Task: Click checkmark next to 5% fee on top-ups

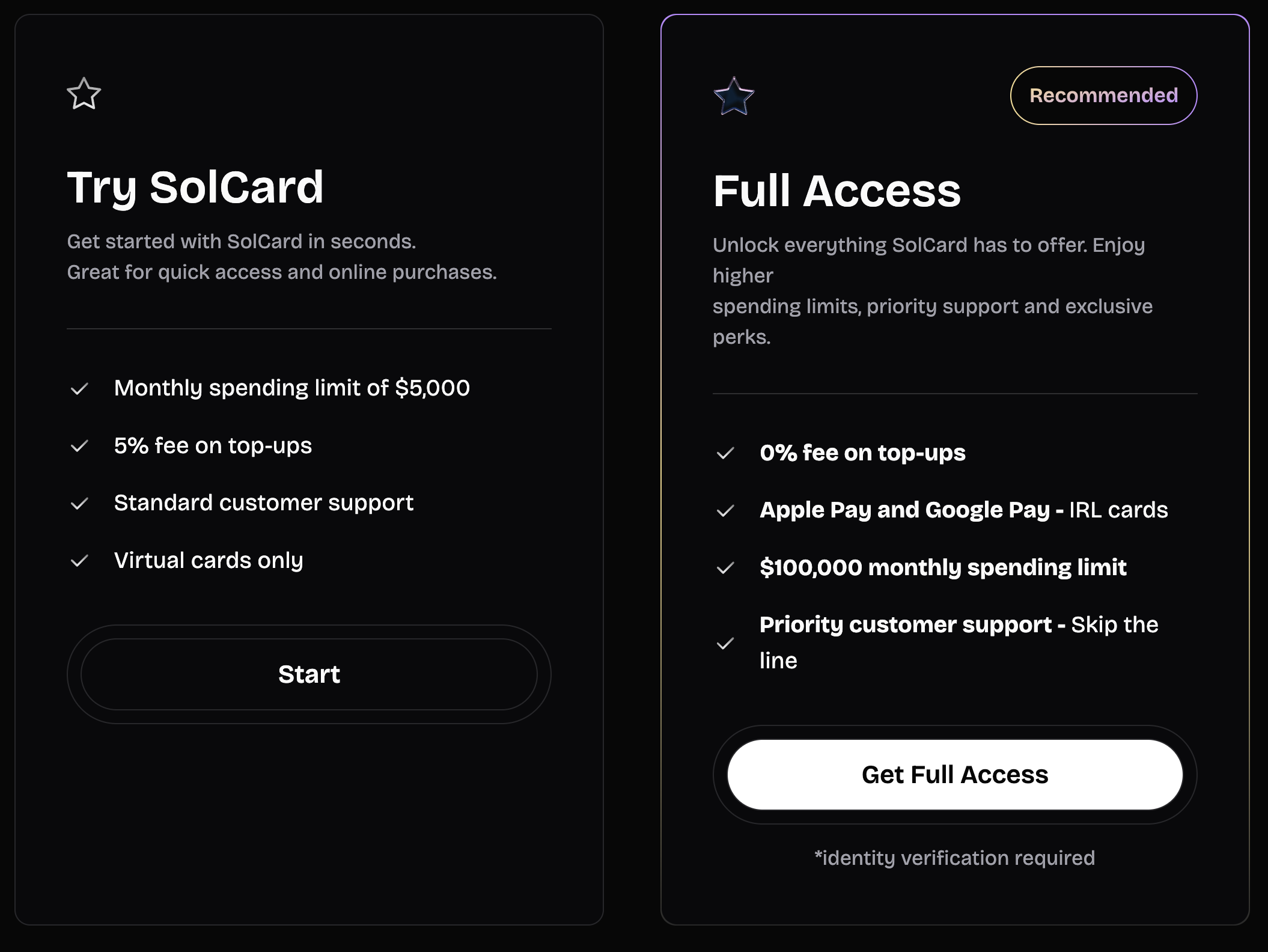Action: (x=79, y=446)
